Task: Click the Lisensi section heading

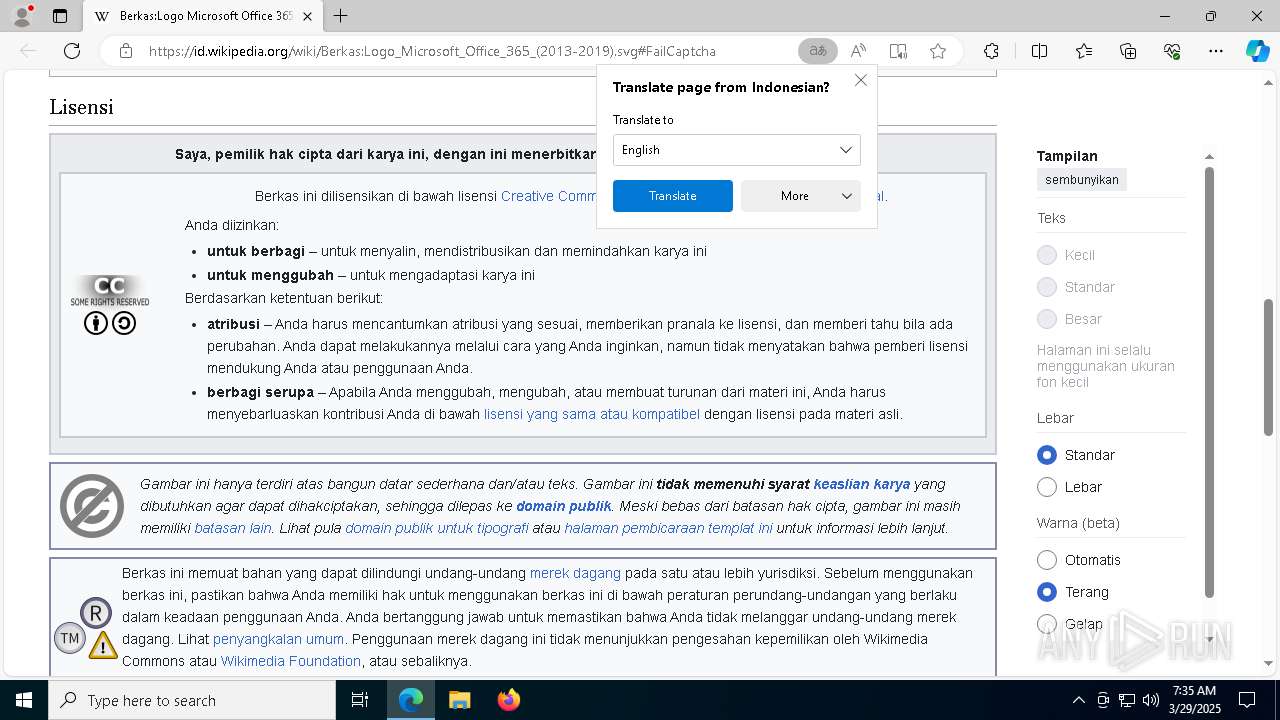Action: click(x=81, y=107)
